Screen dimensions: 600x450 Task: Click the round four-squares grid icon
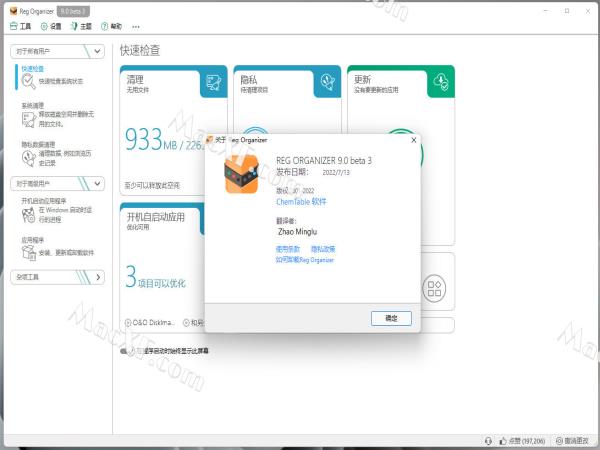pyautogui.click(x=434, y=288)
